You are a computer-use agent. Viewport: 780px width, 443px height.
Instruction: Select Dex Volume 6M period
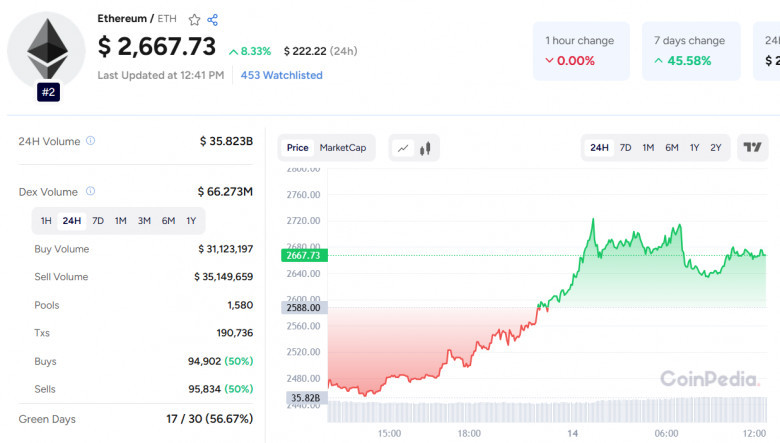(168, 221)
